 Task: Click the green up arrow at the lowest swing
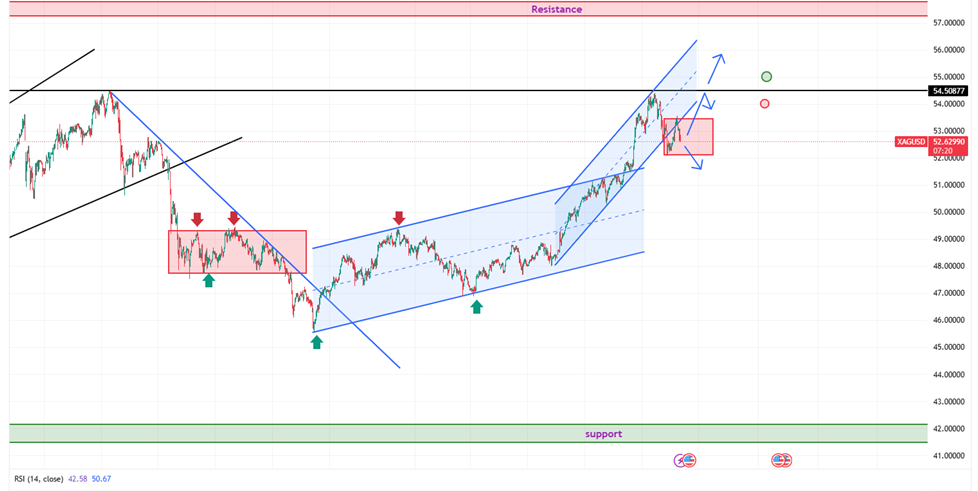point(317,342)
